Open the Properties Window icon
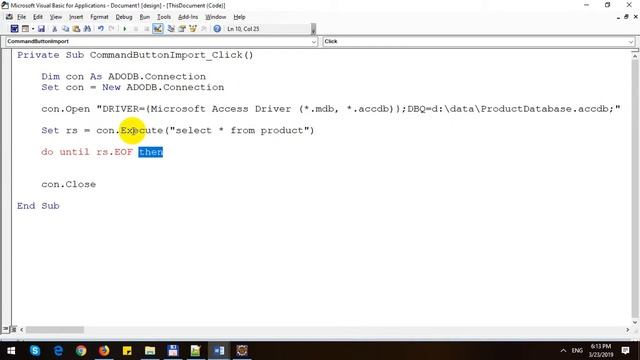 182,29
